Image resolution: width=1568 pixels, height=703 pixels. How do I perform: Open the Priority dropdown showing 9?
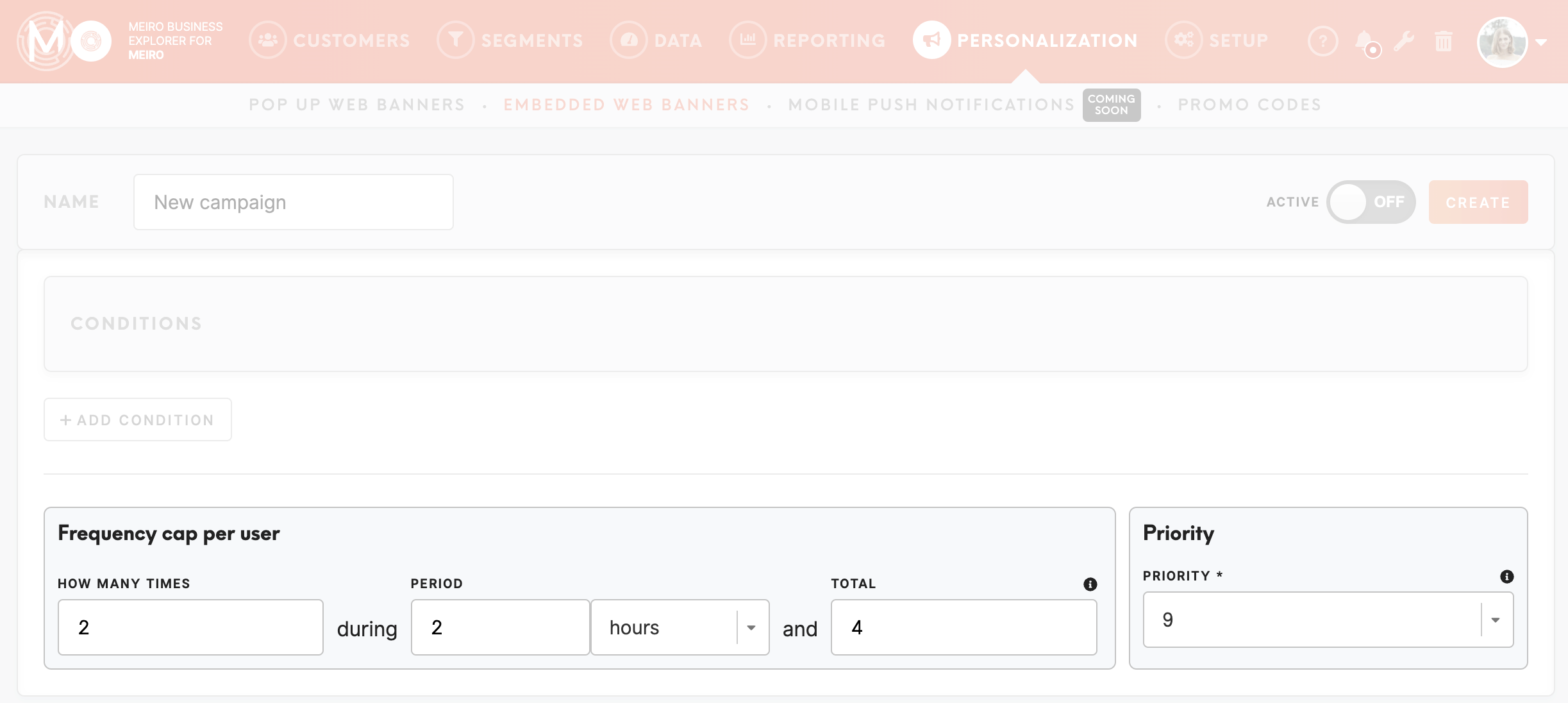(1328, 620)
